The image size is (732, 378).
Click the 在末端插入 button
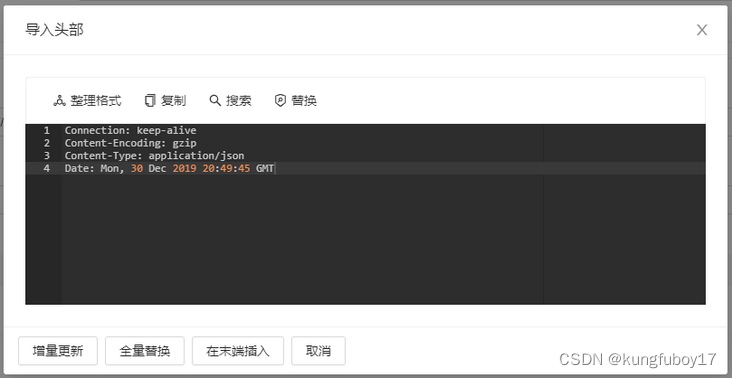[x=238, y=351]
